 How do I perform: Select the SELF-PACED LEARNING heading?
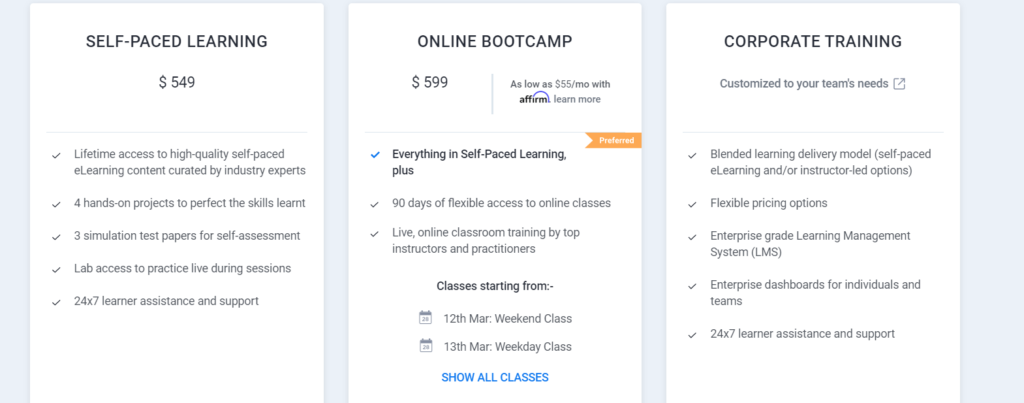[177, 42]
